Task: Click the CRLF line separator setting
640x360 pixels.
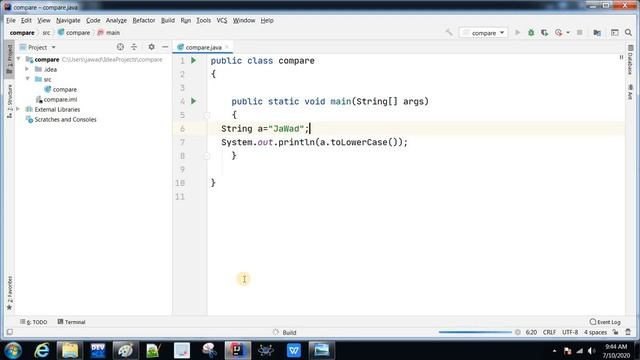Action: [x=549, y=332]
